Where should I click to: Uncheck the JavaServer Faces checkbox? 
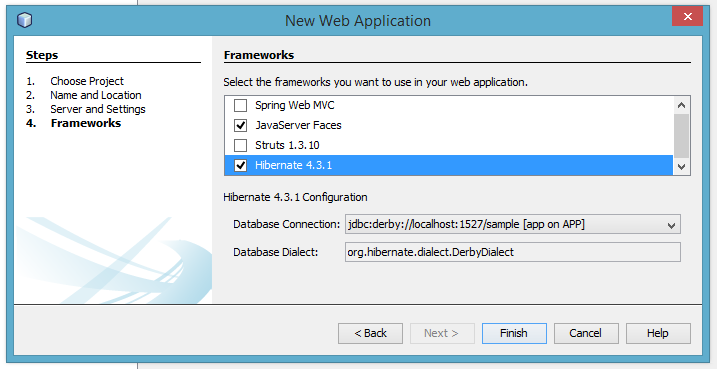pos(241,125)
